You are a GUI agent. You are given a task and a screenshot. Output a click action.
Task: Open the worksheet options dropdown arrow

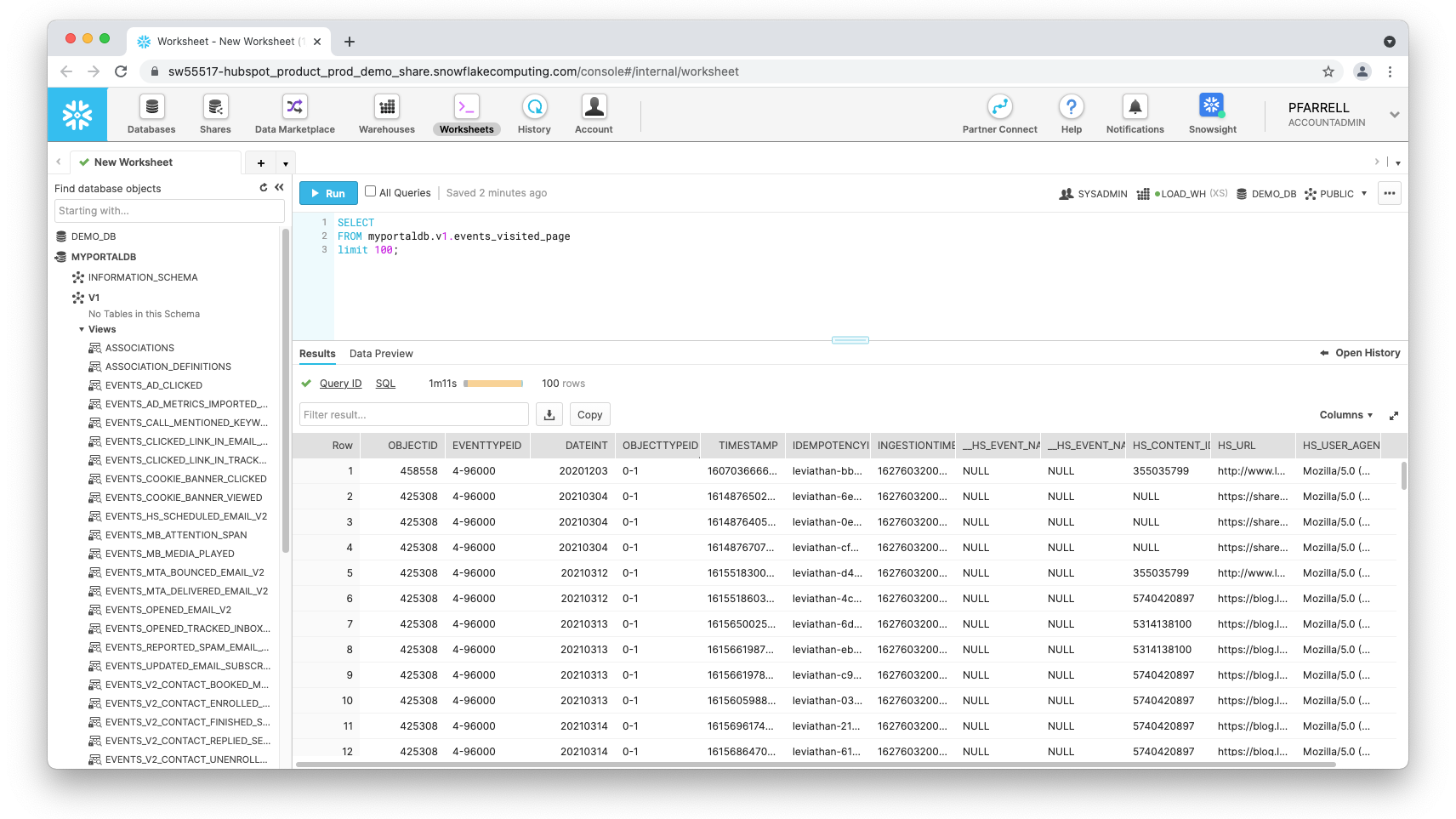(285, 162)
